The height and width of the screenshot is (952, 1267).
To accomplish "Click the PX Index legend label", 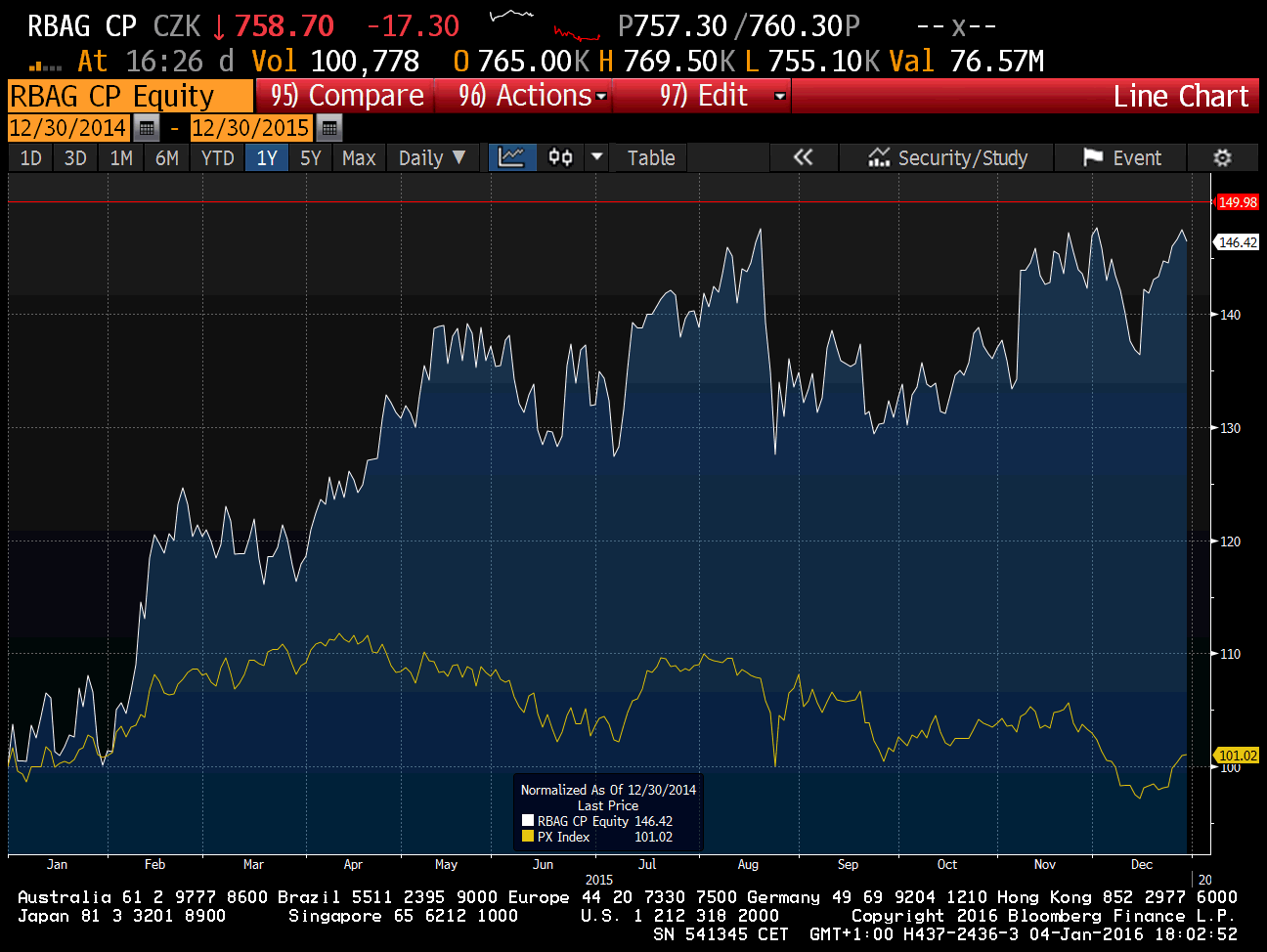I will 564,837.
